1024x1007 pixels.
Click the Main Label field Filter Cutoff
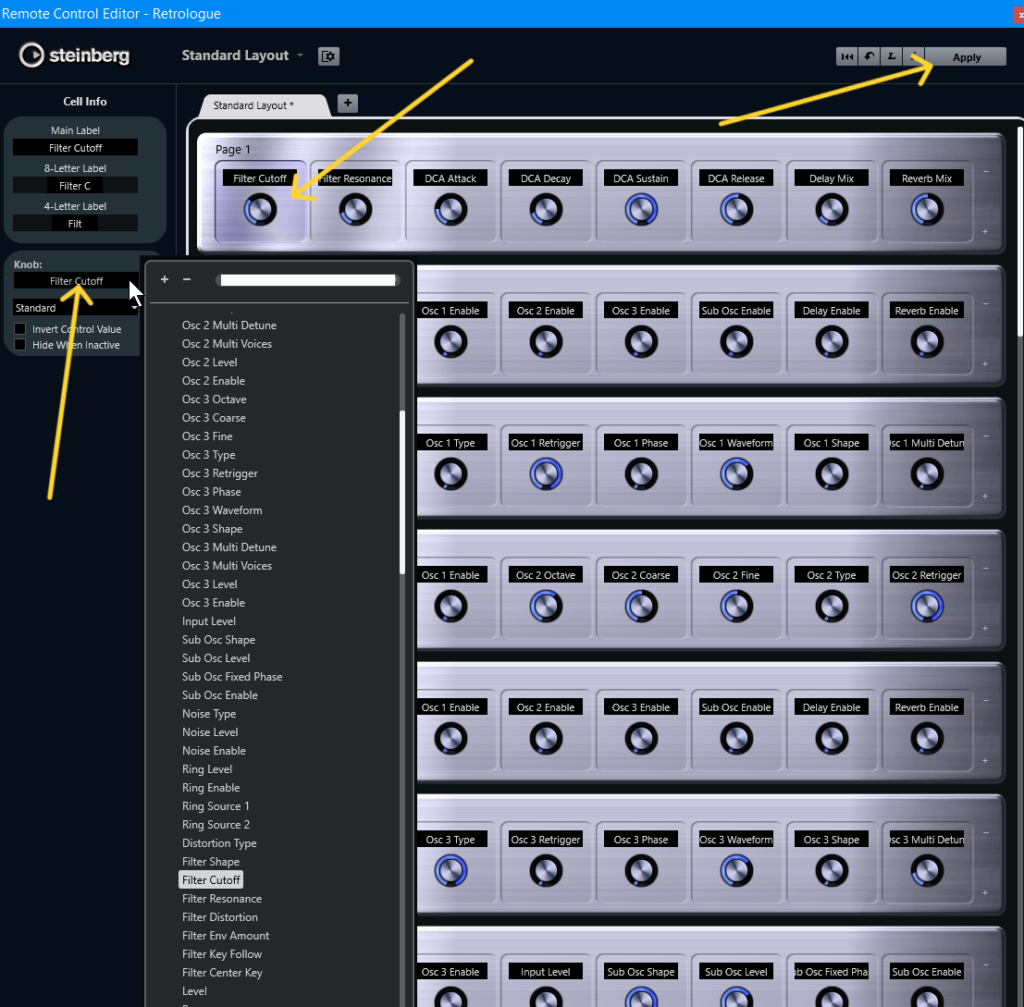(x=75, y=148)
